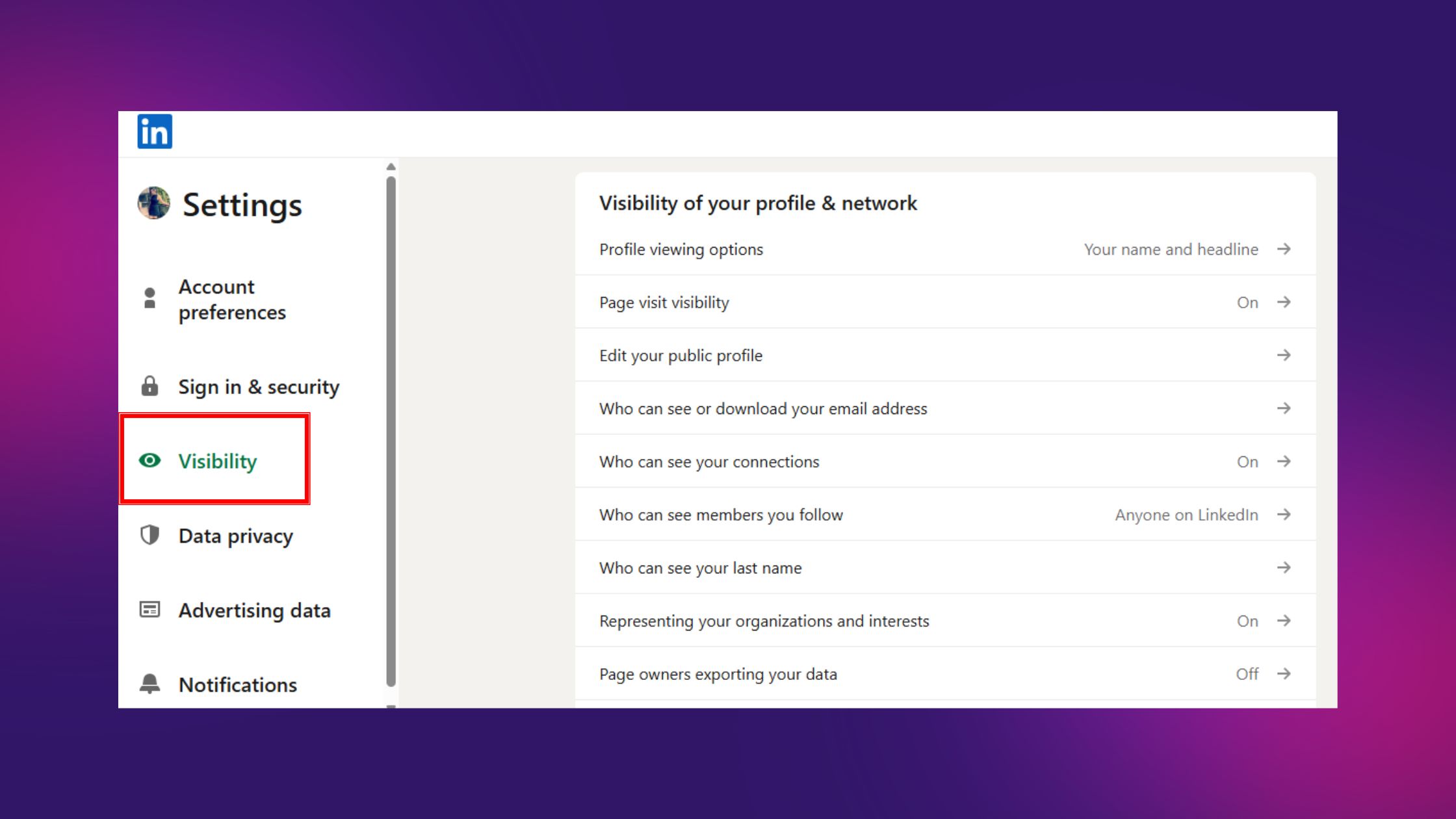This screenshot has width=1456, height=819.
Task: Click the Account preferences person icon
Action: (x=149, y=298)
